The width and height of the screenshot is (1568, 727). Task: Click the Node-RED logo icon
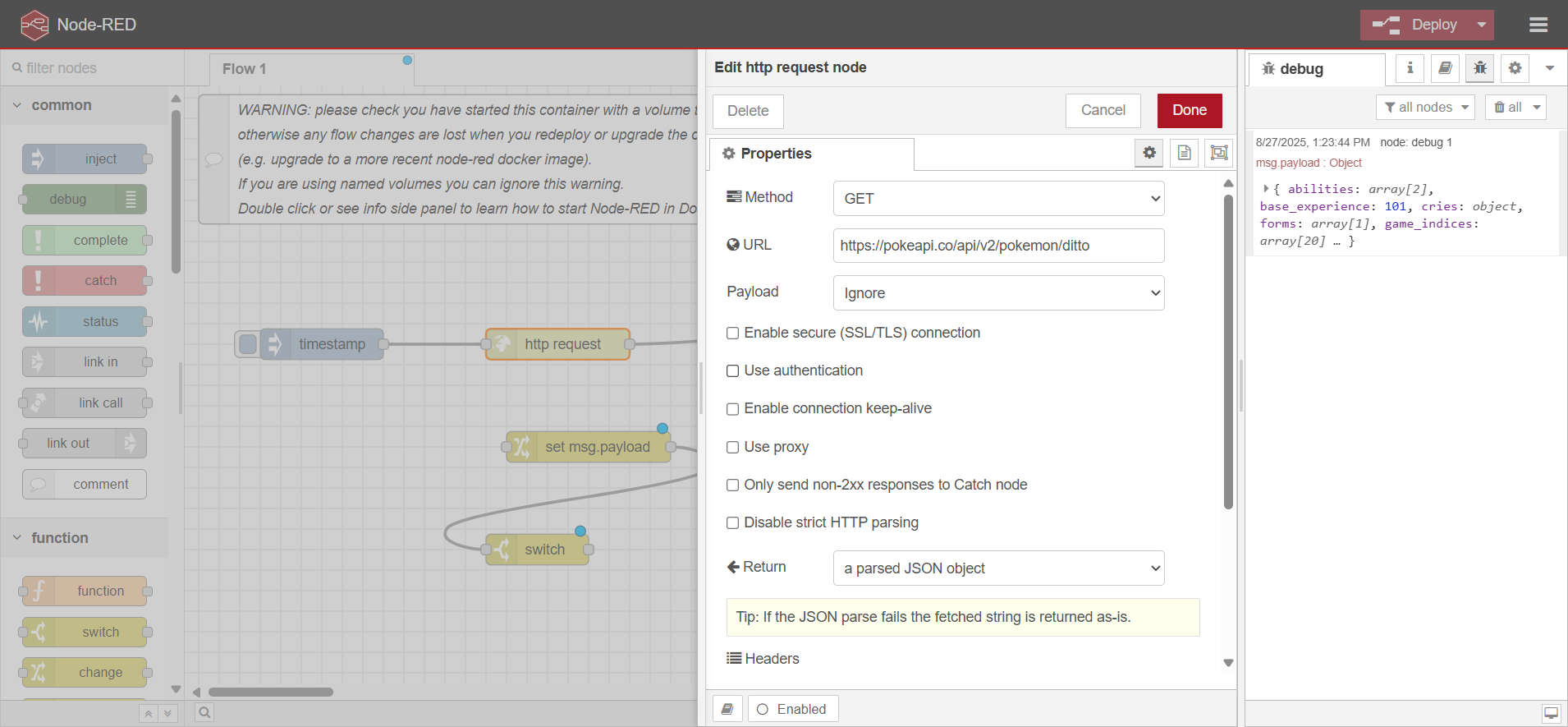coord(34,25)
